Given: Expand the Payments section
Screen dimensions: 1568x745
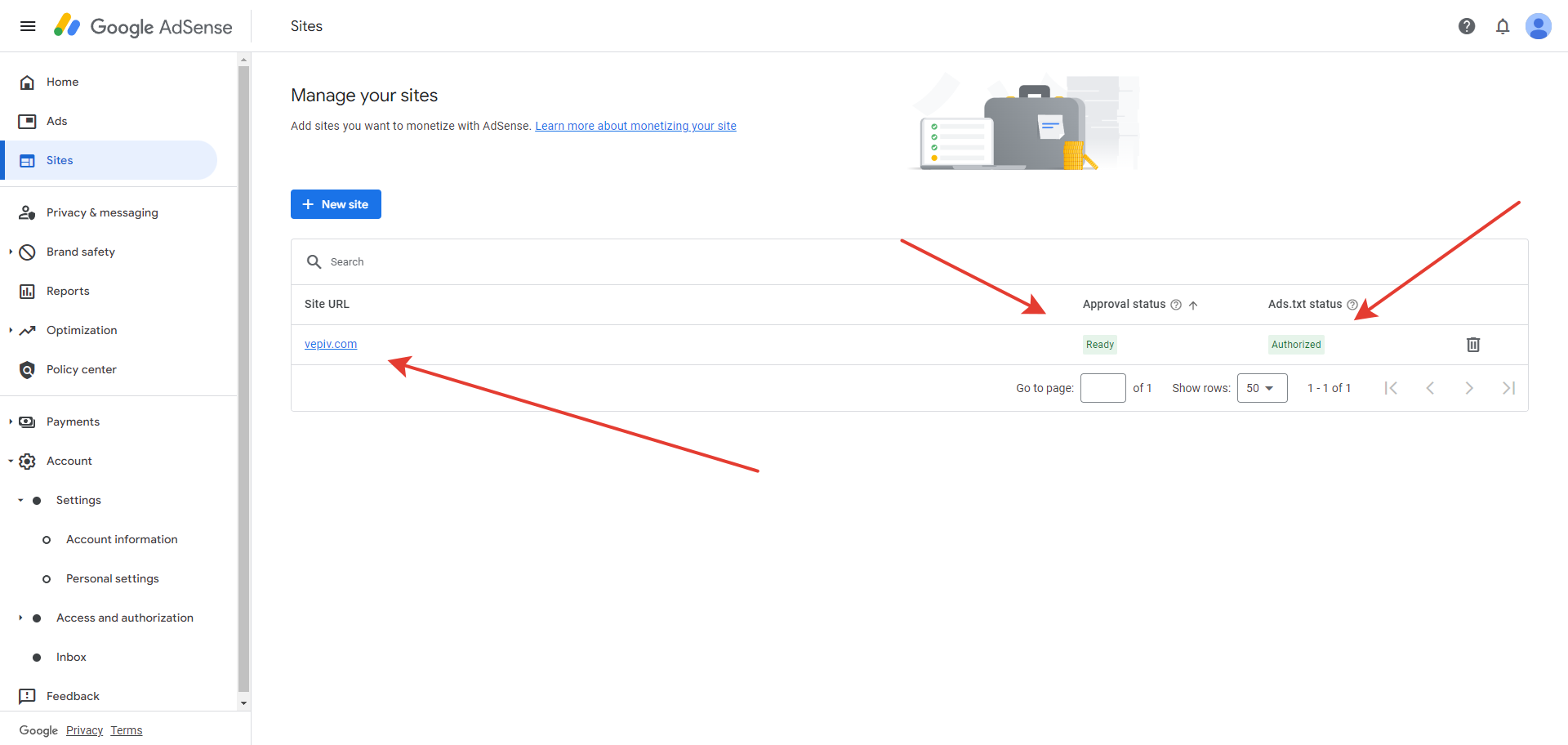Looking at the screenshot, I should [11, 422].
